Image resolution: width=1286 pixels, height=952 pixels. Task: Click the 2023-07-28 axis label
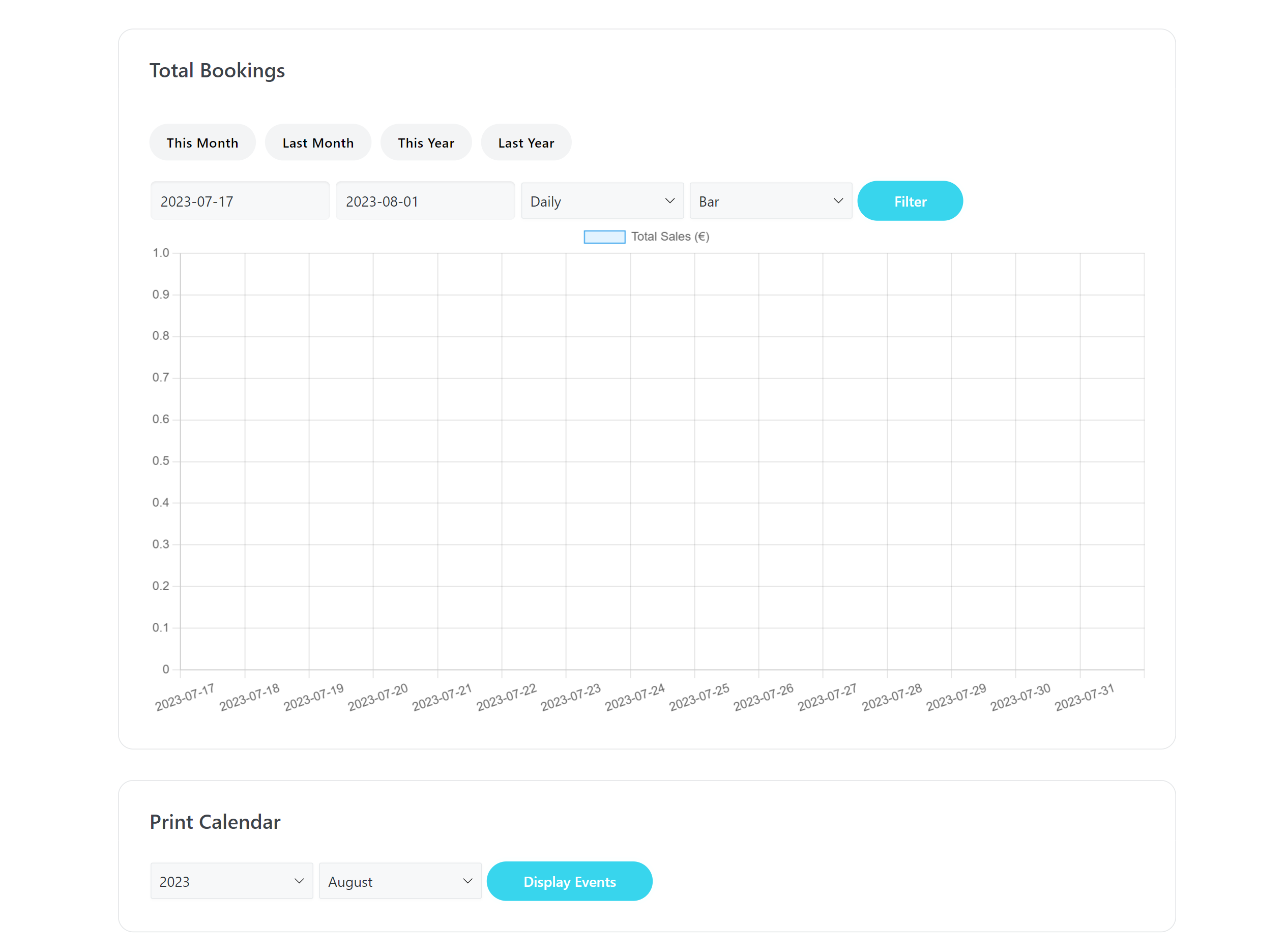[x=891, y=697]
